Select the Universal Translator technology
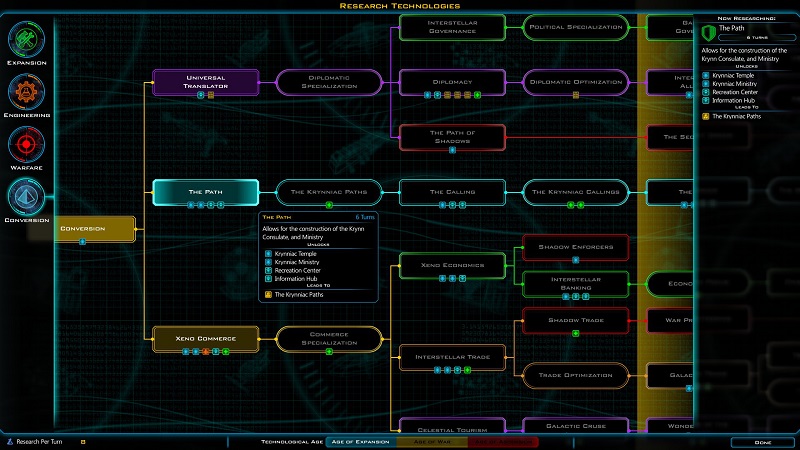Screen dimensions: 800x450 [206, 82]
